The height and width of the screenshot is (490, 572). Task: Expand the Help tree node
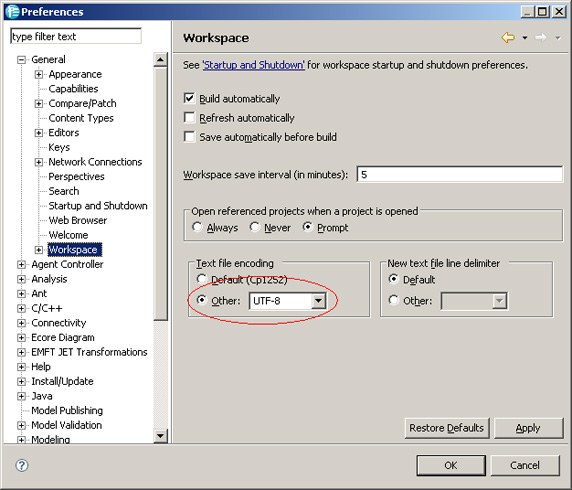pos(22,367)
